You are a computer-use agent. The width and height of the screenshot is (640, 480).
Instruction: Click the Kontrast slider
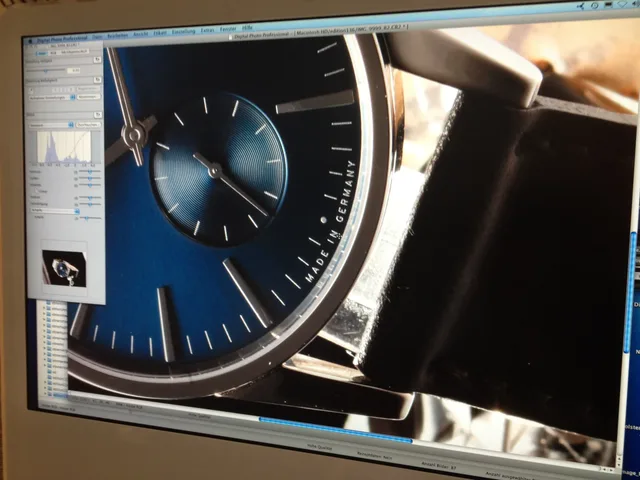(x=89, y=172)
